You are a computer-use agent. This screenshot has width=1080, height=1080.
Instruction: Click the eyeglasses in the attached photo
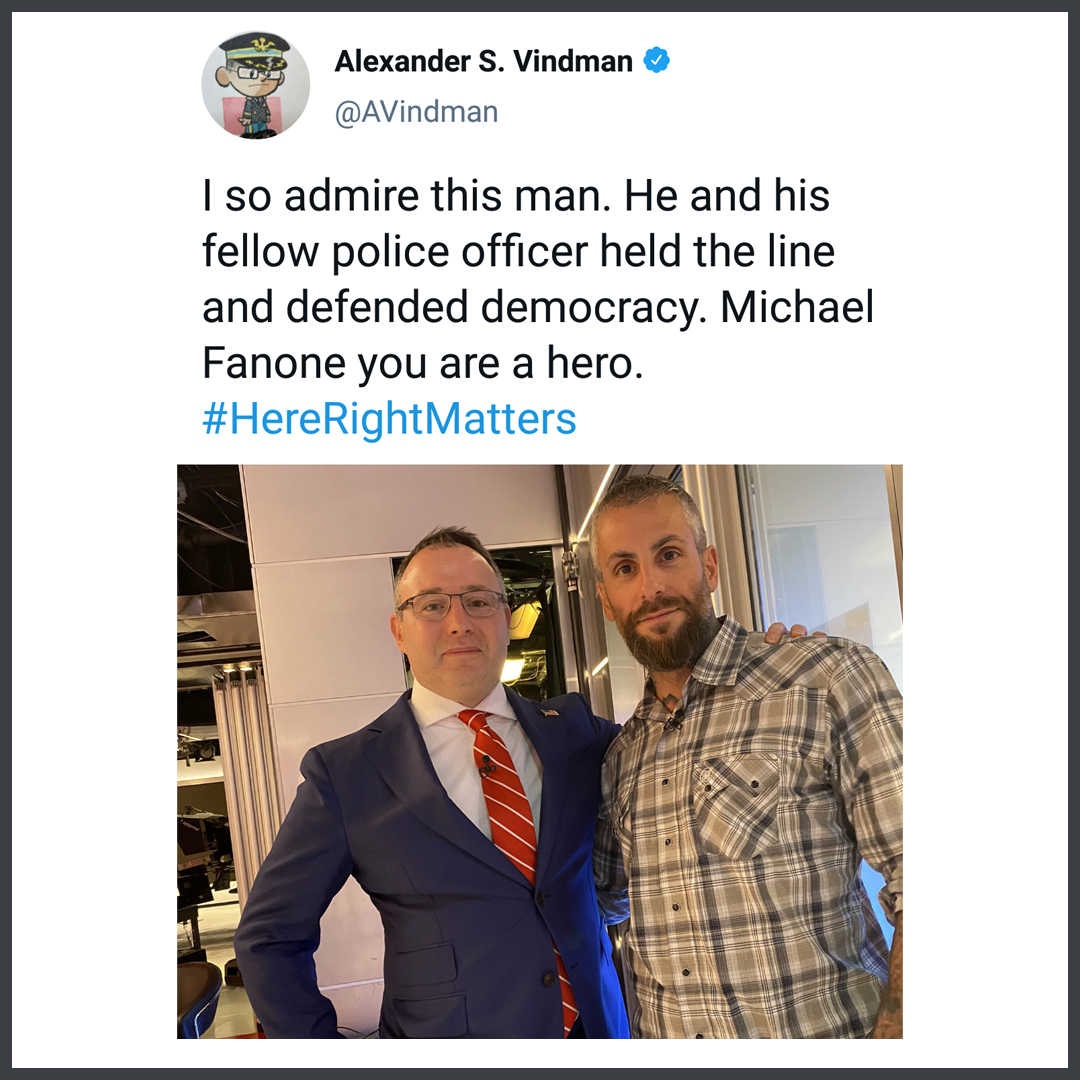tap(453, 605)
